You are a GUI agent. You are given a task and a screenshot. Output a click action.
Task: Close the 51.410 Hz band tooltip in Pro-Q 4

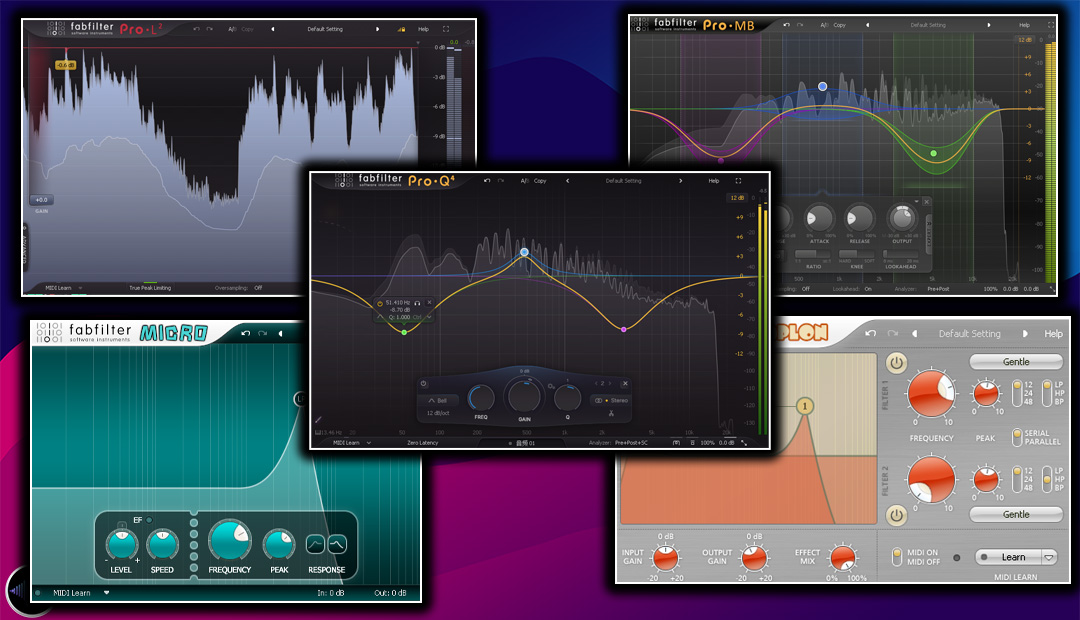(x=429, y=302)
